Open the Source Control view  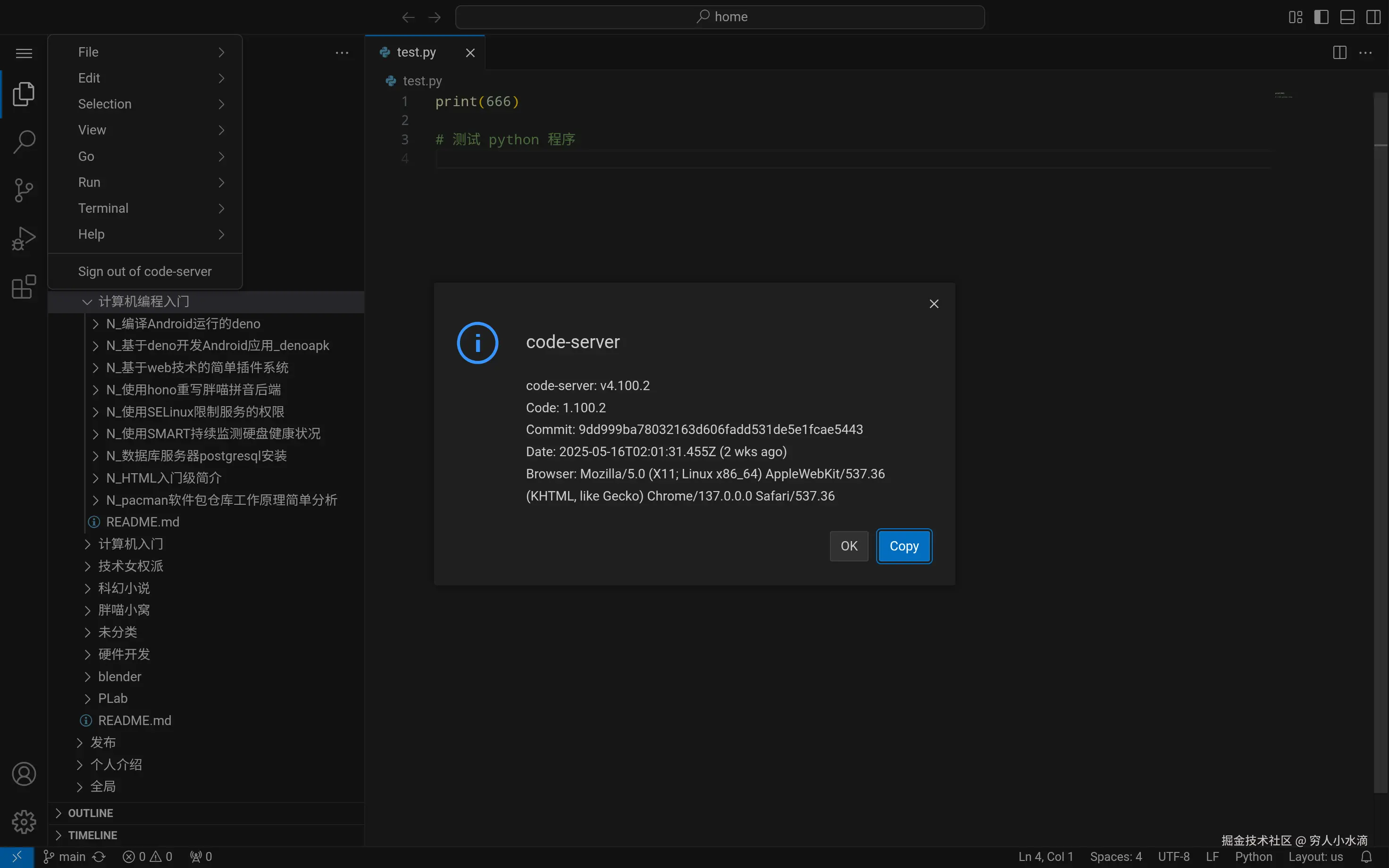click(24, 190)
